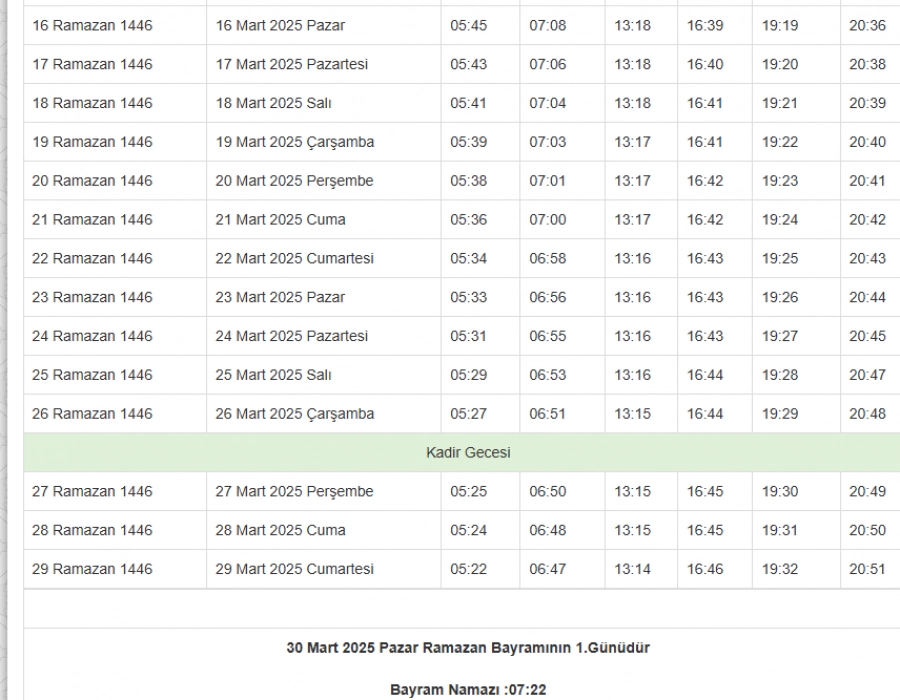This screenshot has width=900, height=700.
Task: Click the 19:30 time on 27 Mart Perşembe
Action: pyautogui.click(x=780, y=491)
